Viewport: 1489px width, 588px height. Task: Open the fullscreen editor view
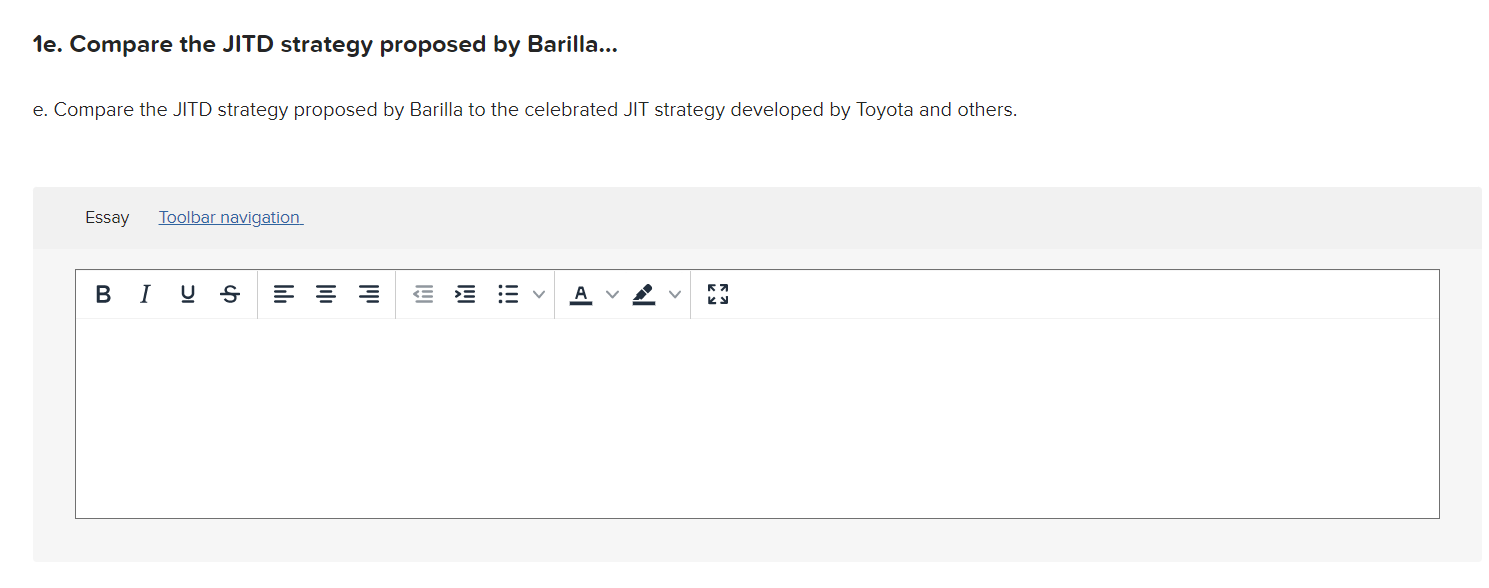(717, 294)
